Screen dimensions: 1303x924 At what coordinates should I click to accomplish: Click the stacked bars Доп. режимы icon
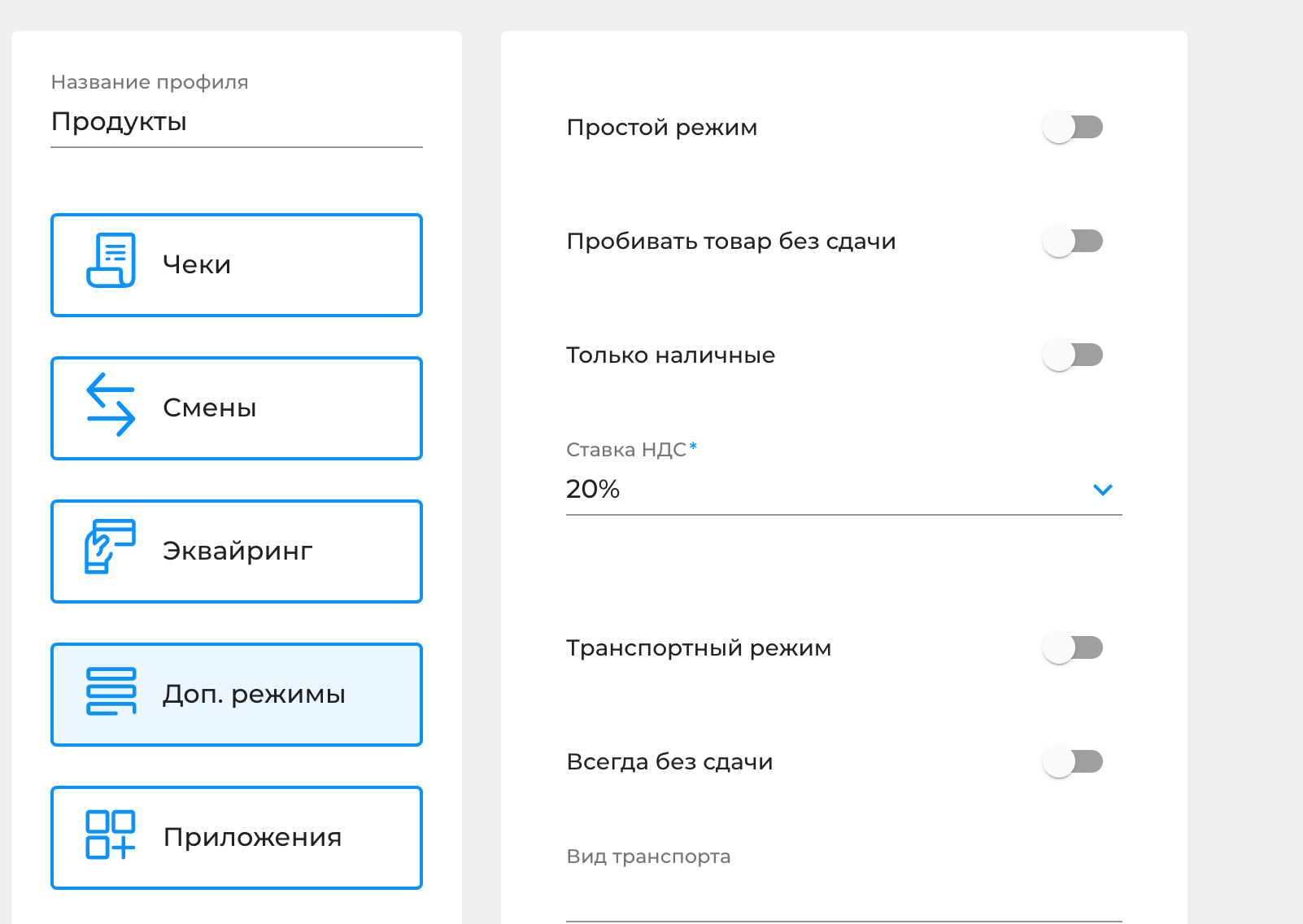pos(111,691)
